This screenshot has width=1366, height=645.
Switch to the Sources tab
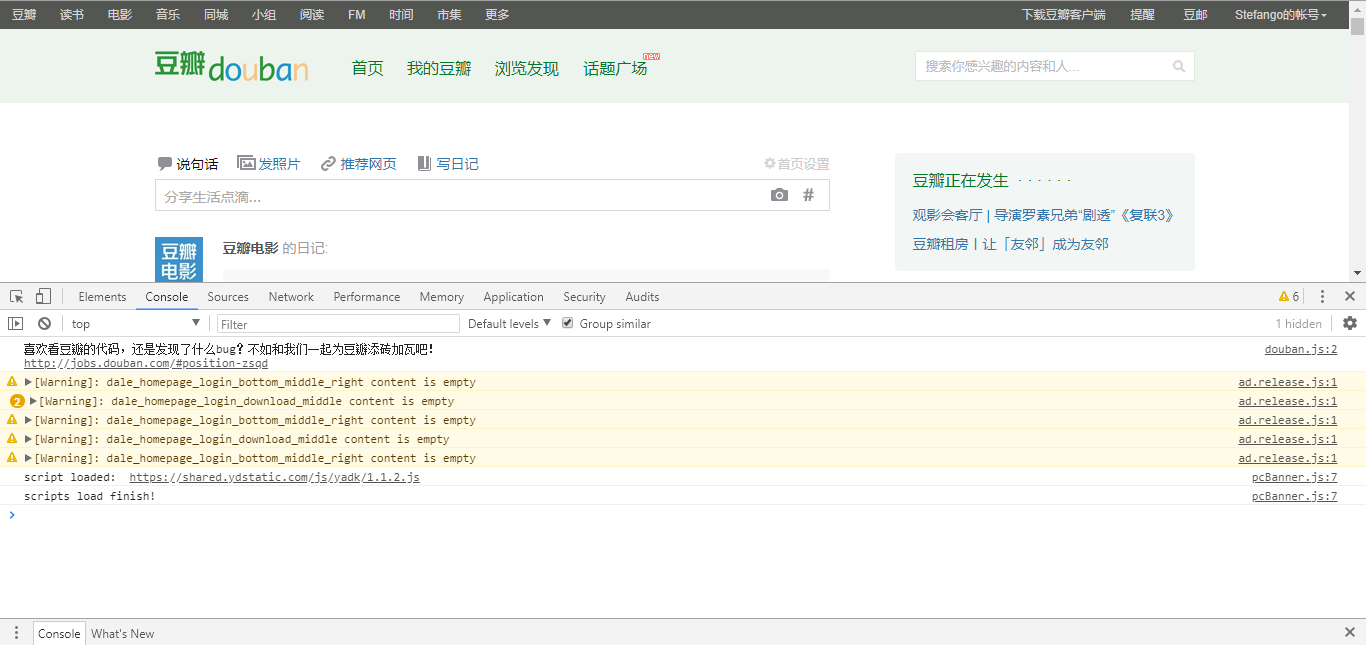click(228, 297)
